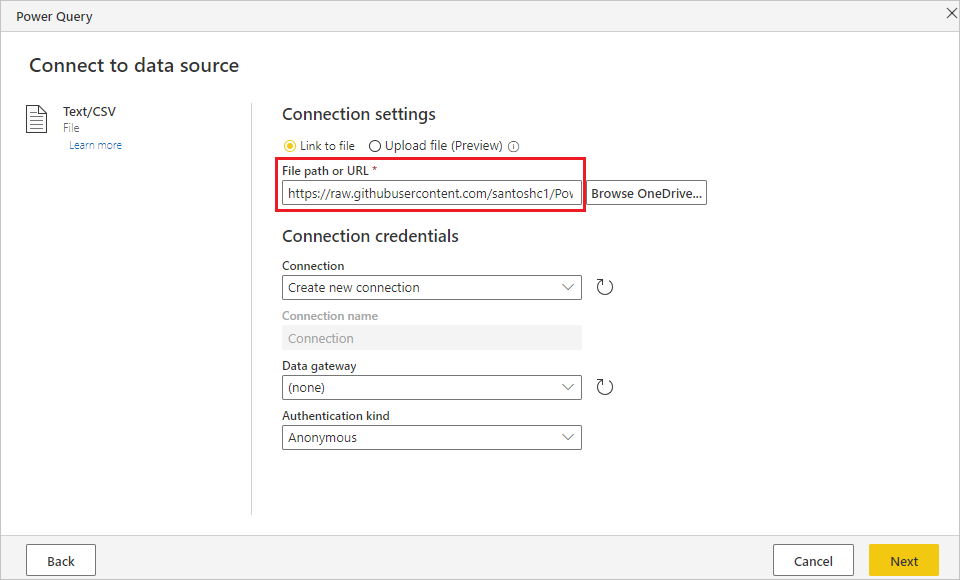Refresh the Data gateway list
The image size is (960, 580).
(x=604, y=387)
